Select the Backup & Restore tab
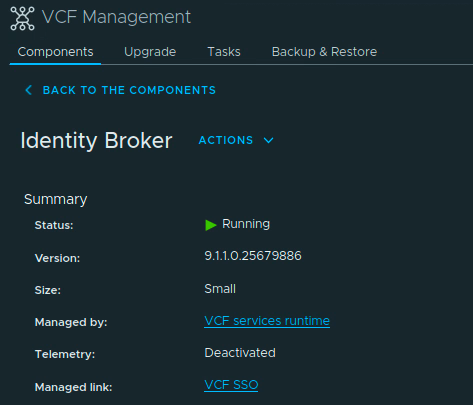The width and height of the screenshot is (473, 405). coord(324,52)
